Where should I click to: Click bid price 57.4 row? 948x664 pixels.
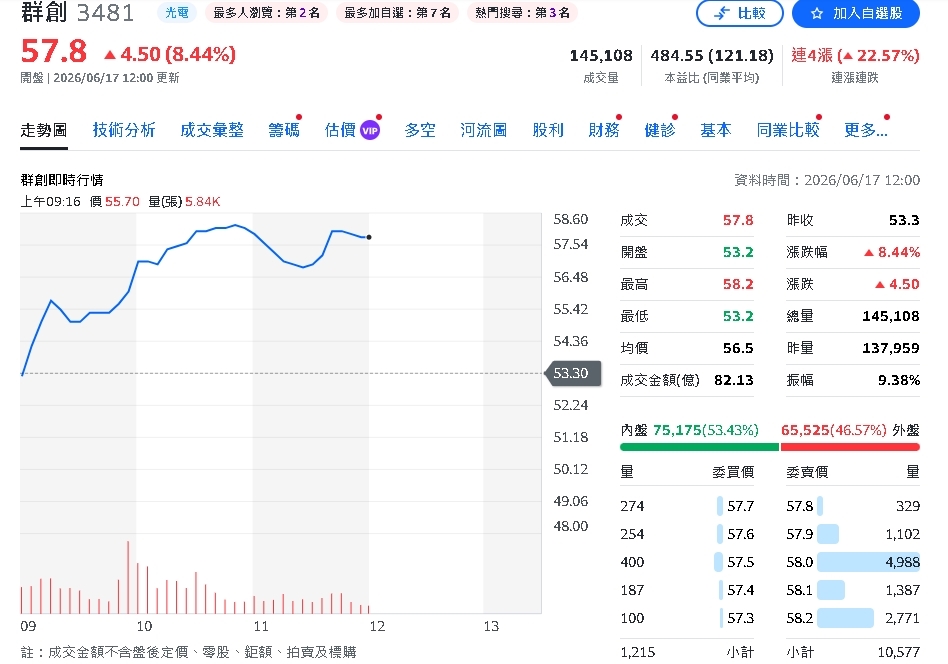tap(687, 590)
